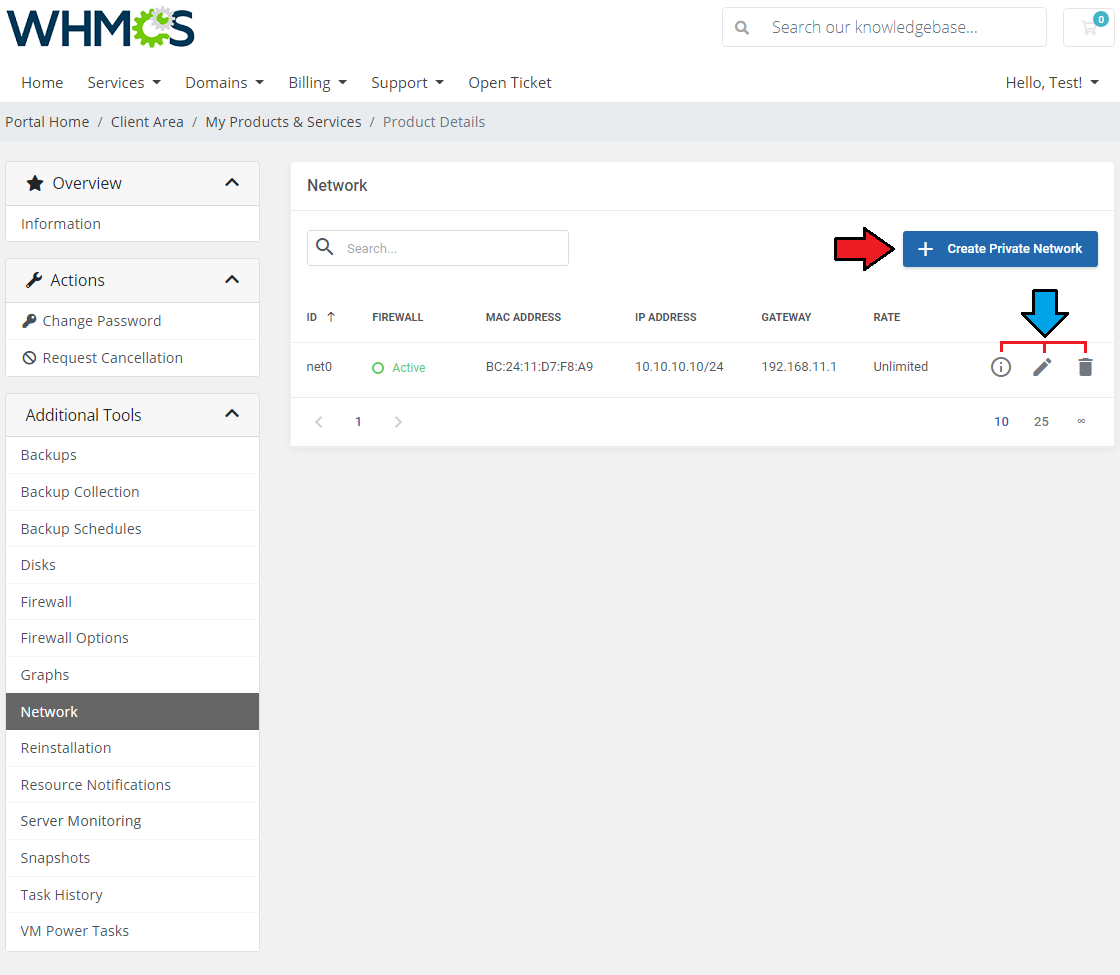Click the WHMCS logo

(x=101, y=27)
